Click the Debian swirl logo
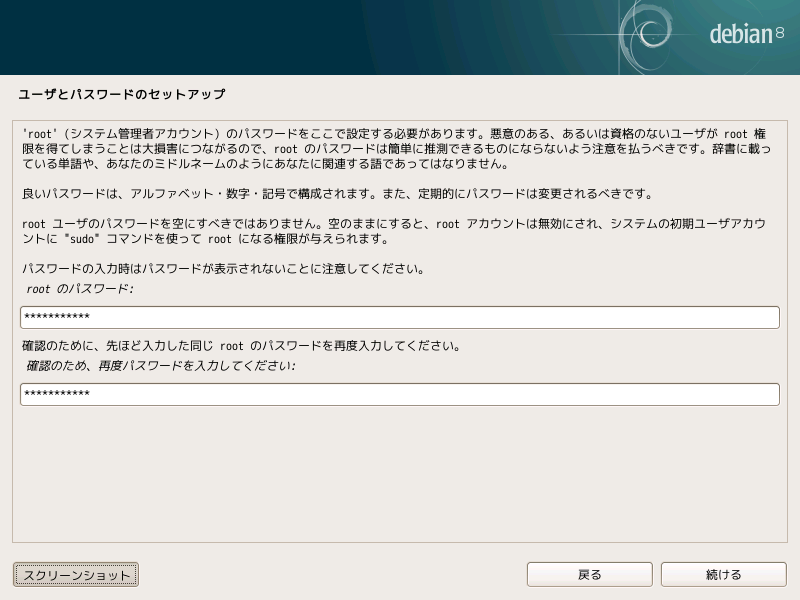The image size is (800, 600). pyautogui.click(x=651, y=32)
